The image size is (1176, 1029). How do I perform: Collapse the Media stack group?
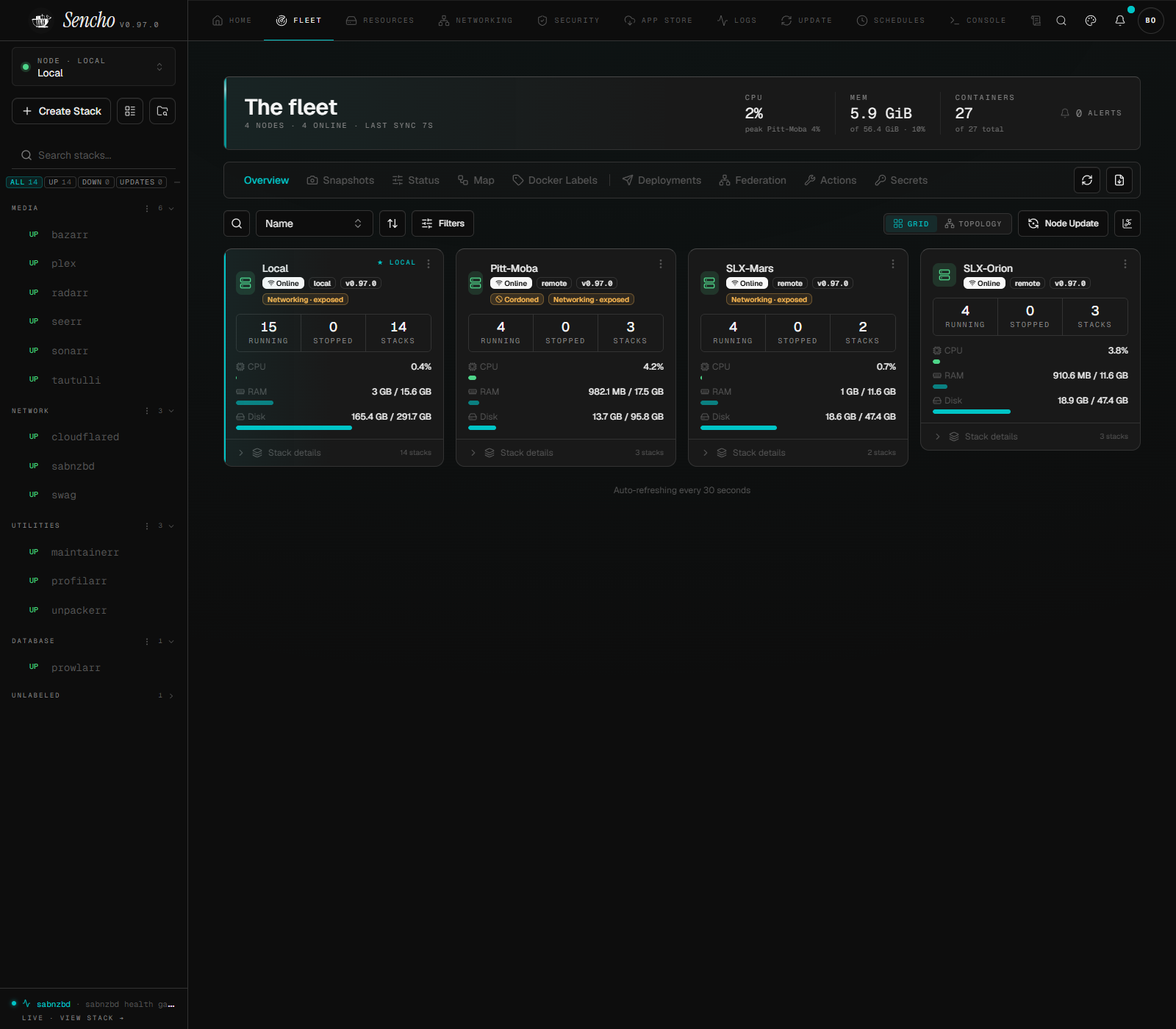coord(171,209)
